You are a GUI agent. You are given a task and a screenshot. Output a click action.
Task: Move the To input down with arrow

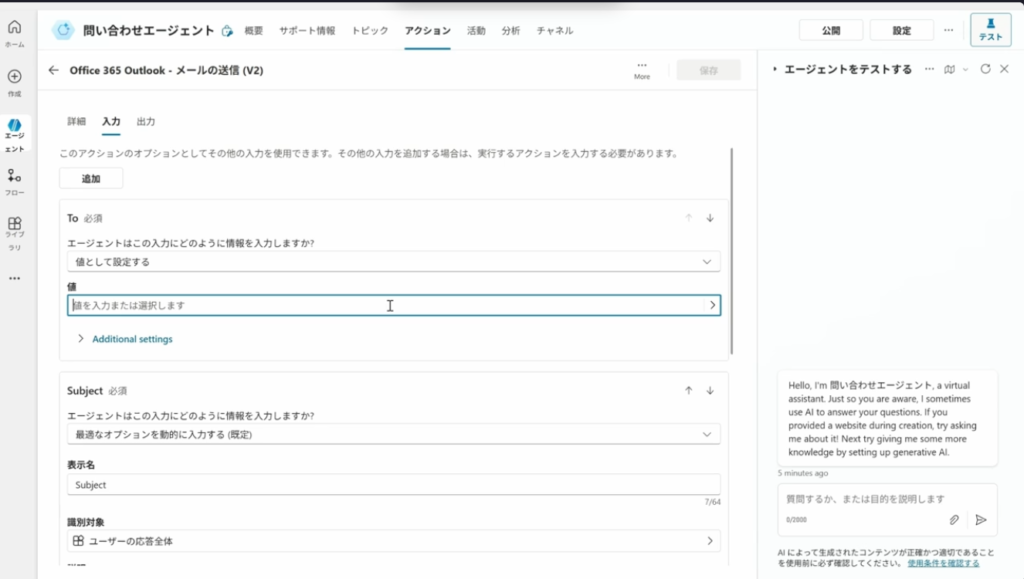(710, 218)
